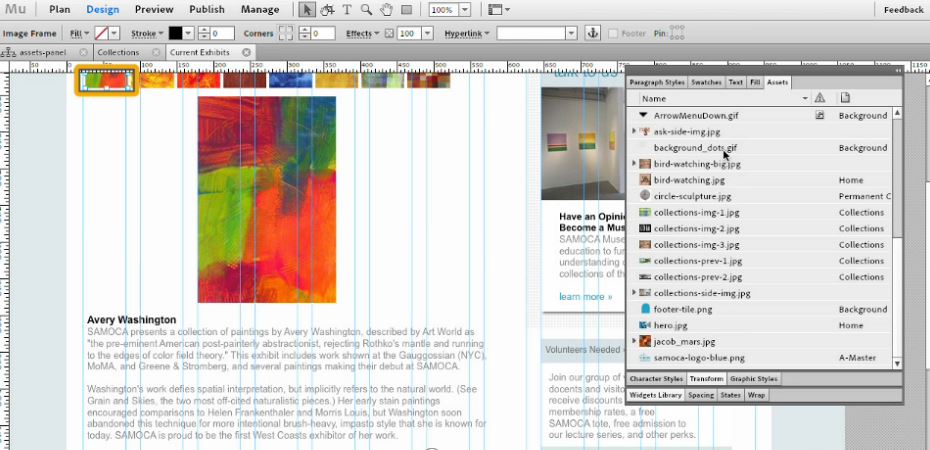930x450 pixels.
Task: Click the fill color swatch (none)
Action: [101, 34]
